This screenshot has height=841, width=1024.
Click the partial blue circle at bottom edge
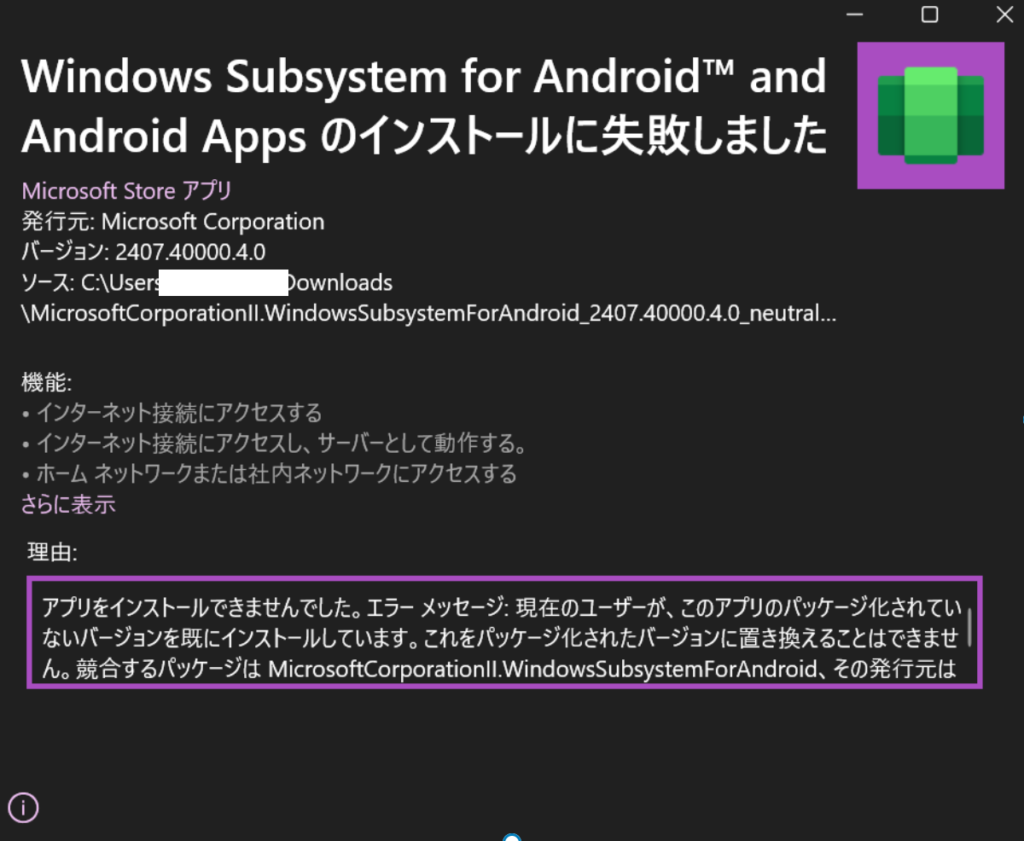[x=512, y=836]
